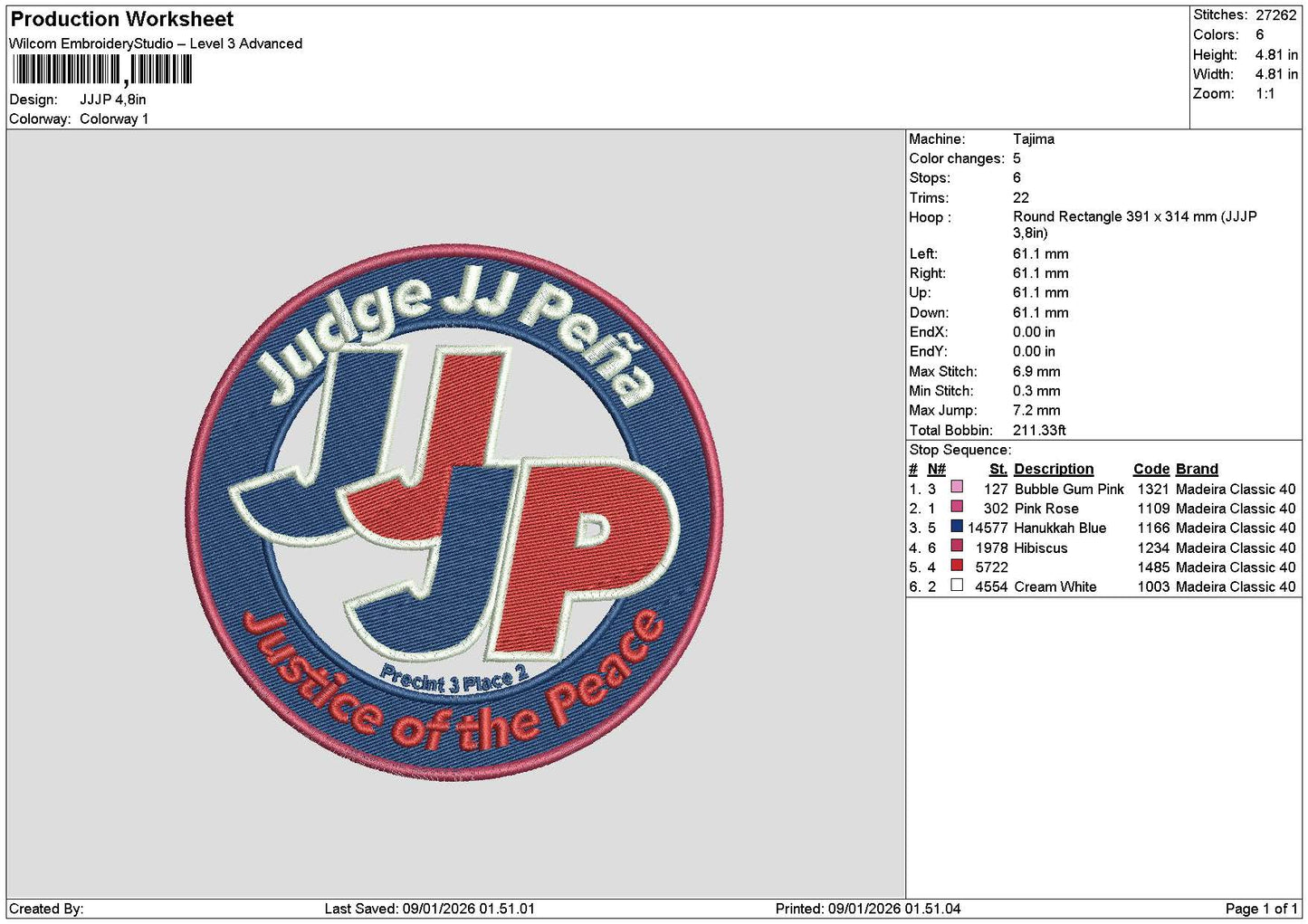Click the red swatch for code 1485

pos(957,566)
